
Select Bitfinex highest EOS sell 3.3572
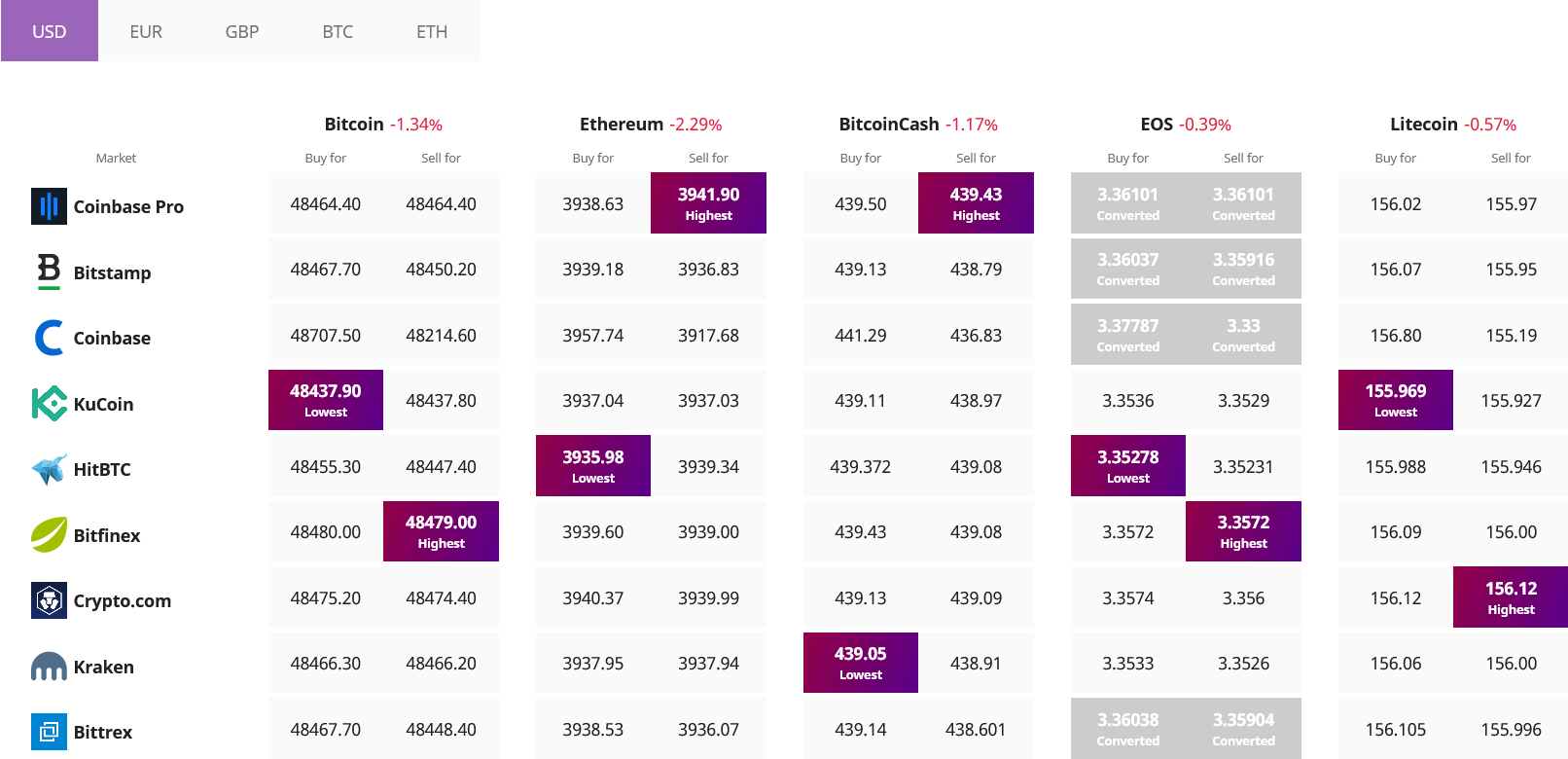pos(1243,531)
